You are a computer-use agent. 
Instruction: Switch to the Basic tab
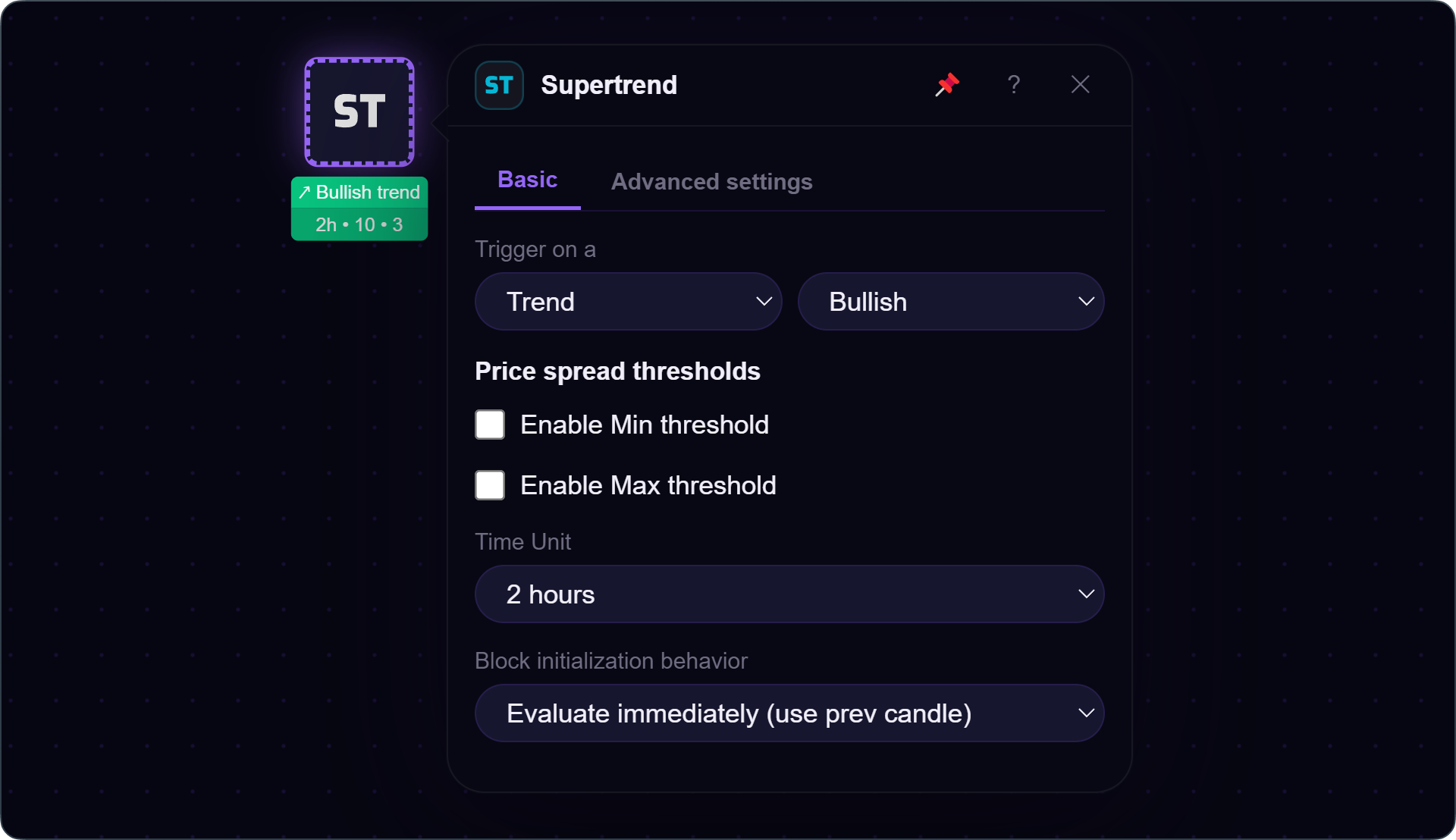pyautogui.click(x=528, y=180)
